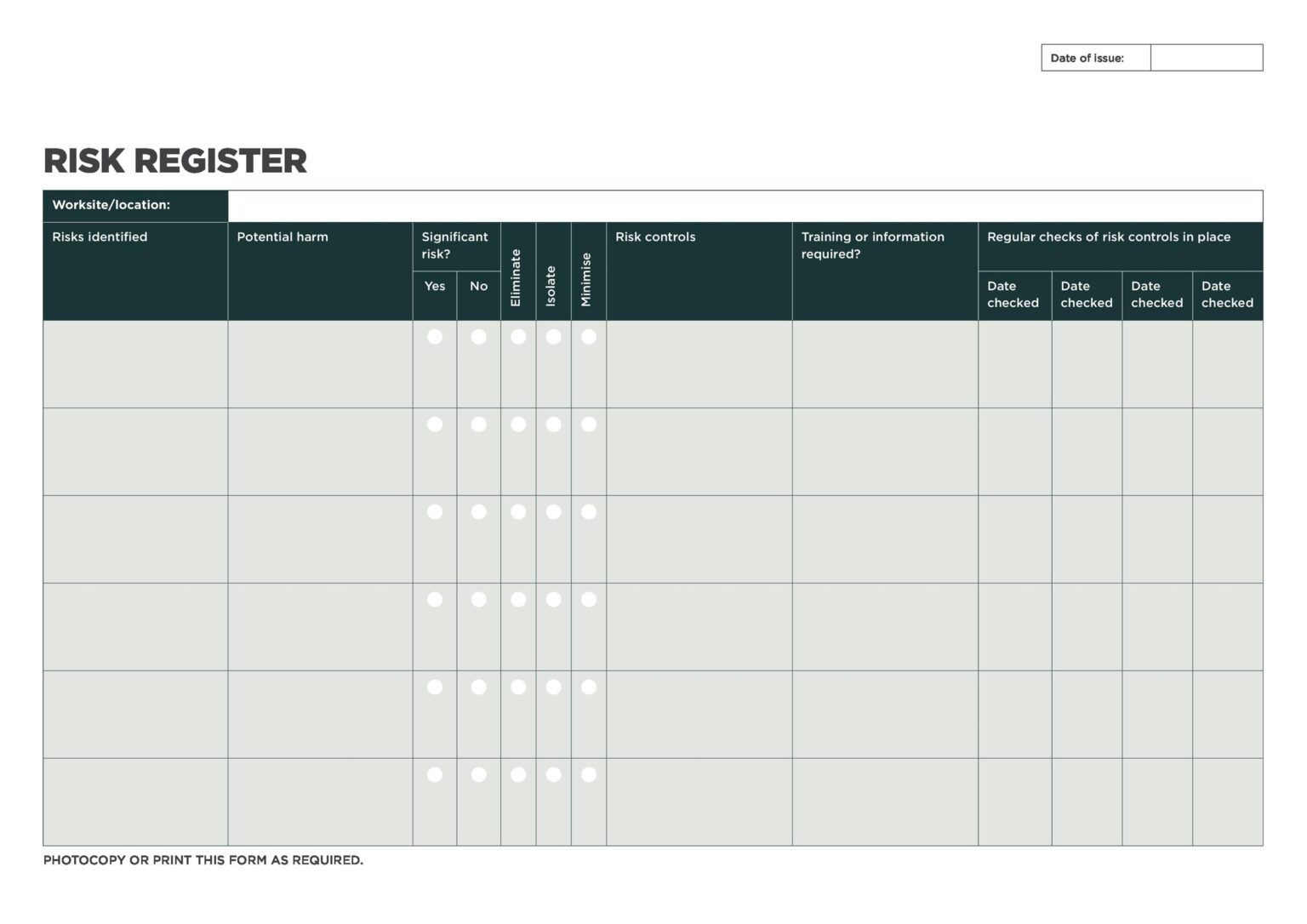Image resolution: width=1307 pixels, height=924 pixels.
Task: Select Yes for significant risk in row two
Action: click(x=435, y=424)
